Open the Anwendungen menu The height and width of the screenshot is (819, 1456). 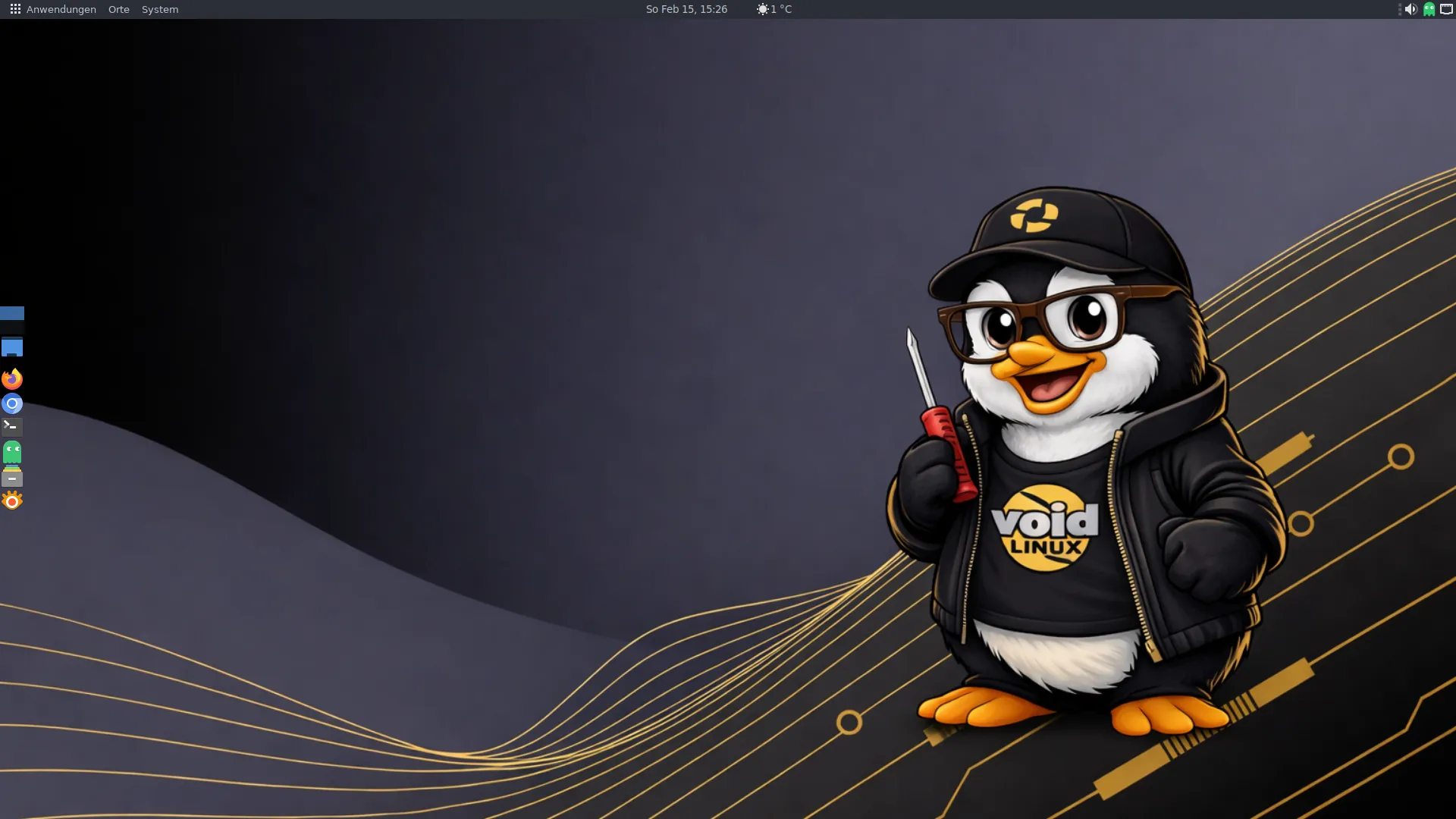[x=61, y=9]
